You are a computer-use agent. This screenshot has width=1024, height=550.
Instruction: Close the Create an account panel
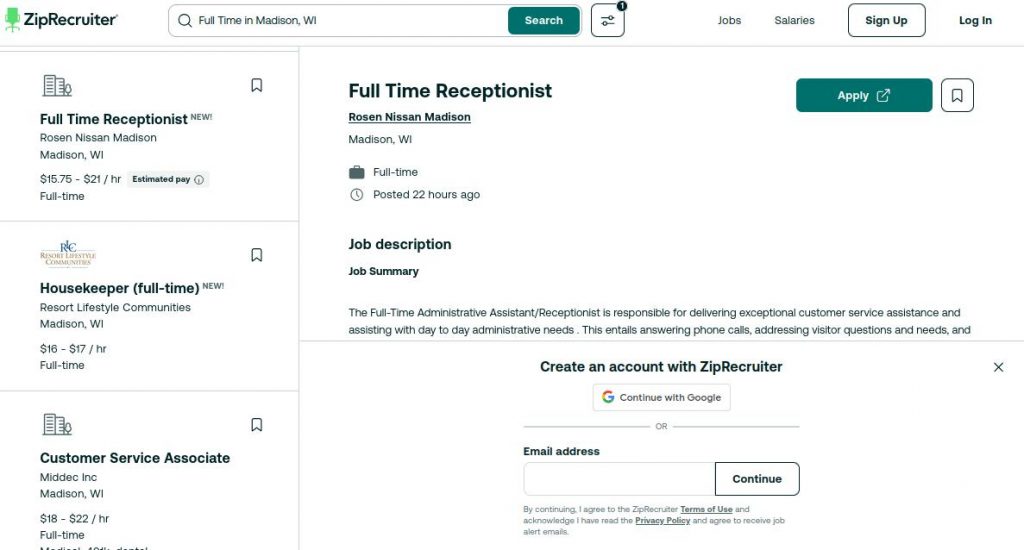tap(998, 367)
